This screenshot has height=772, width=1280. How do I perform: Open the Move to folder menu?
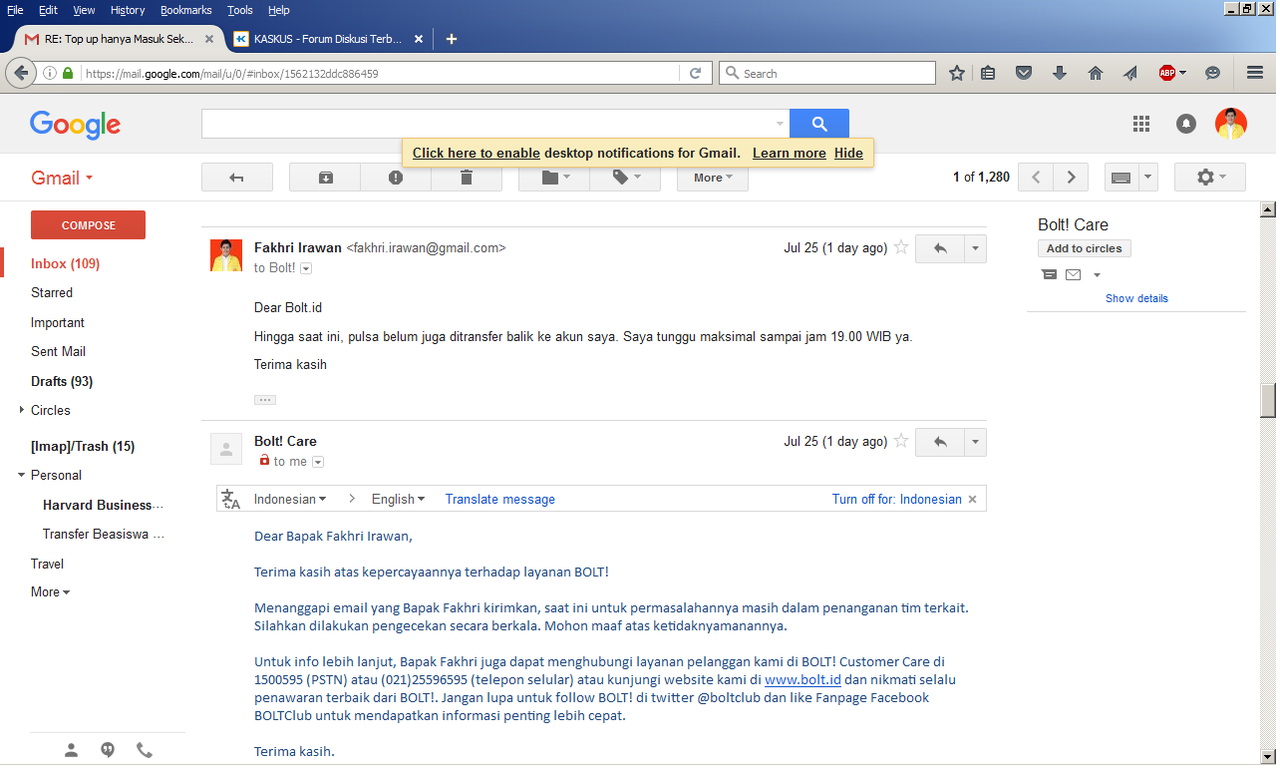tap(554, 177)
